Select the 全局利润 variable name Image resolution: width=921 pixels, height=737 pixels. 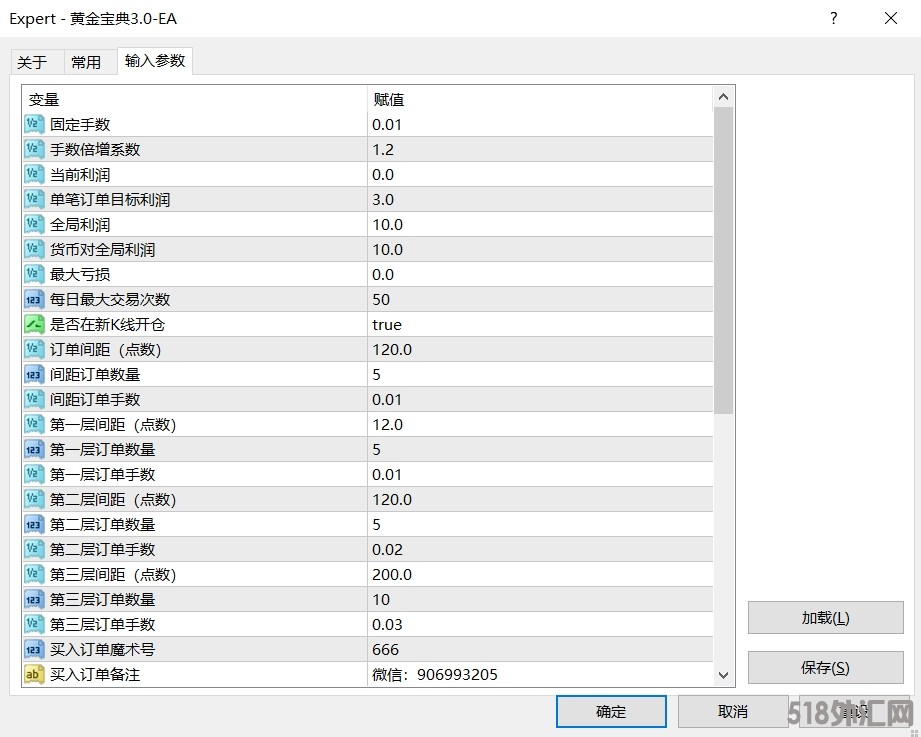tap(80, 225)
